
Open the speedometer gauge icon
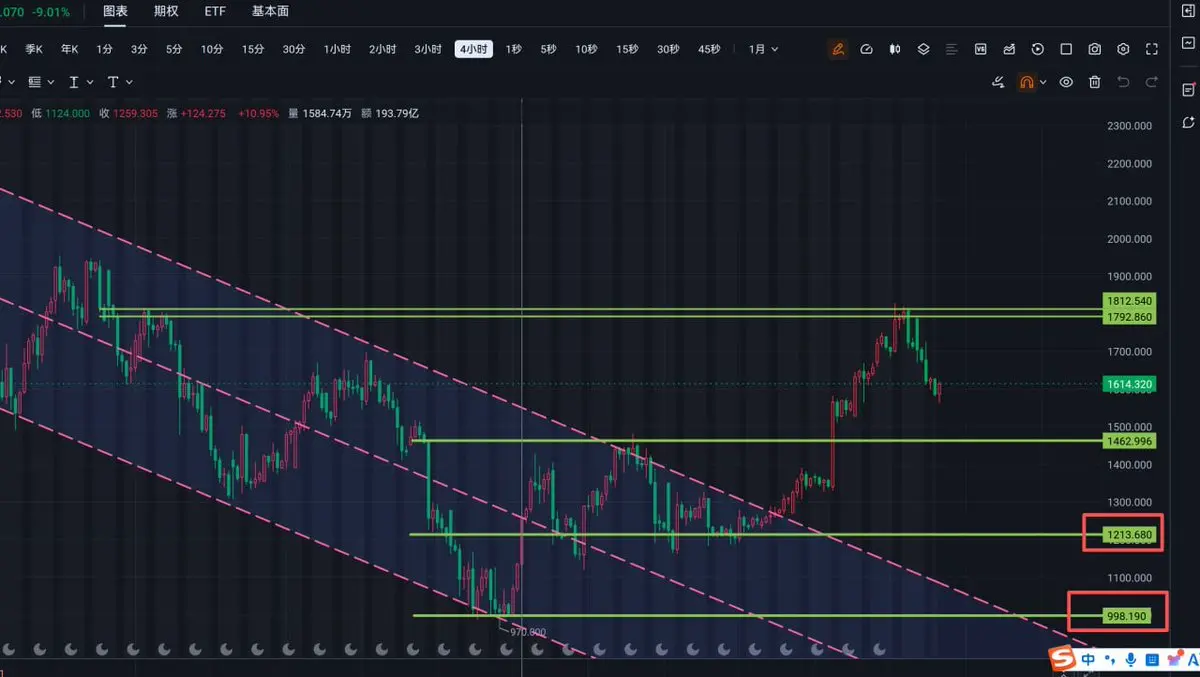(867, 49)
